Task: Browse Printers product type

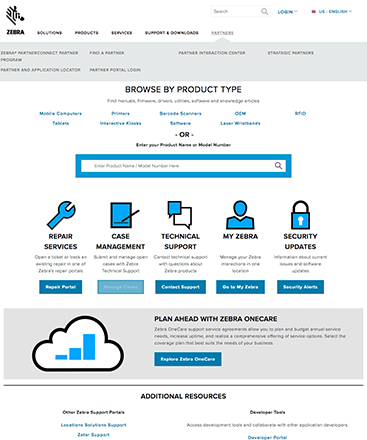Action: 120,113
